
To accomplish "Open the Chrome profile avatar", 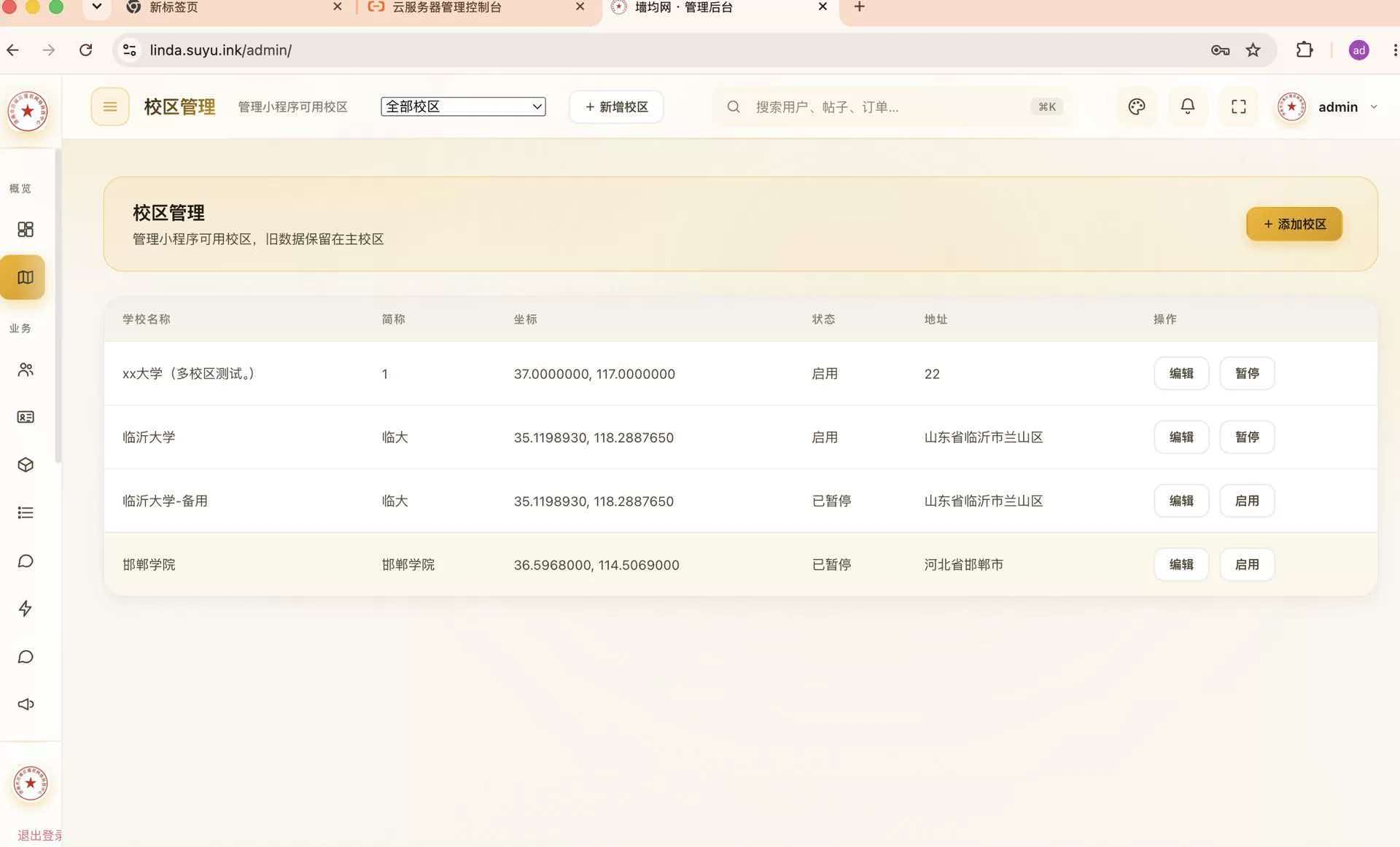I will tap(1358, 50).
